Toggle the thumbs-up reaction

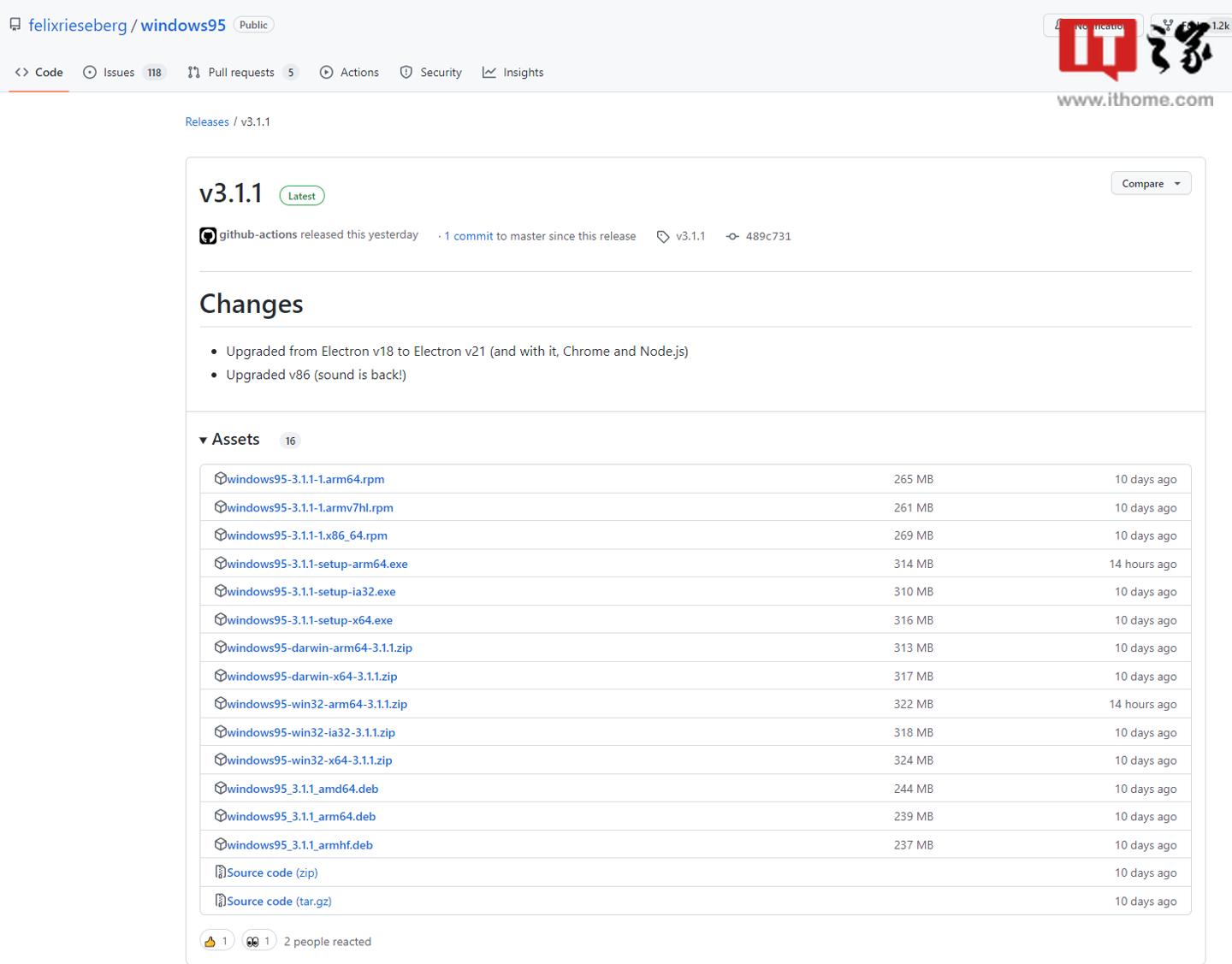216,940
